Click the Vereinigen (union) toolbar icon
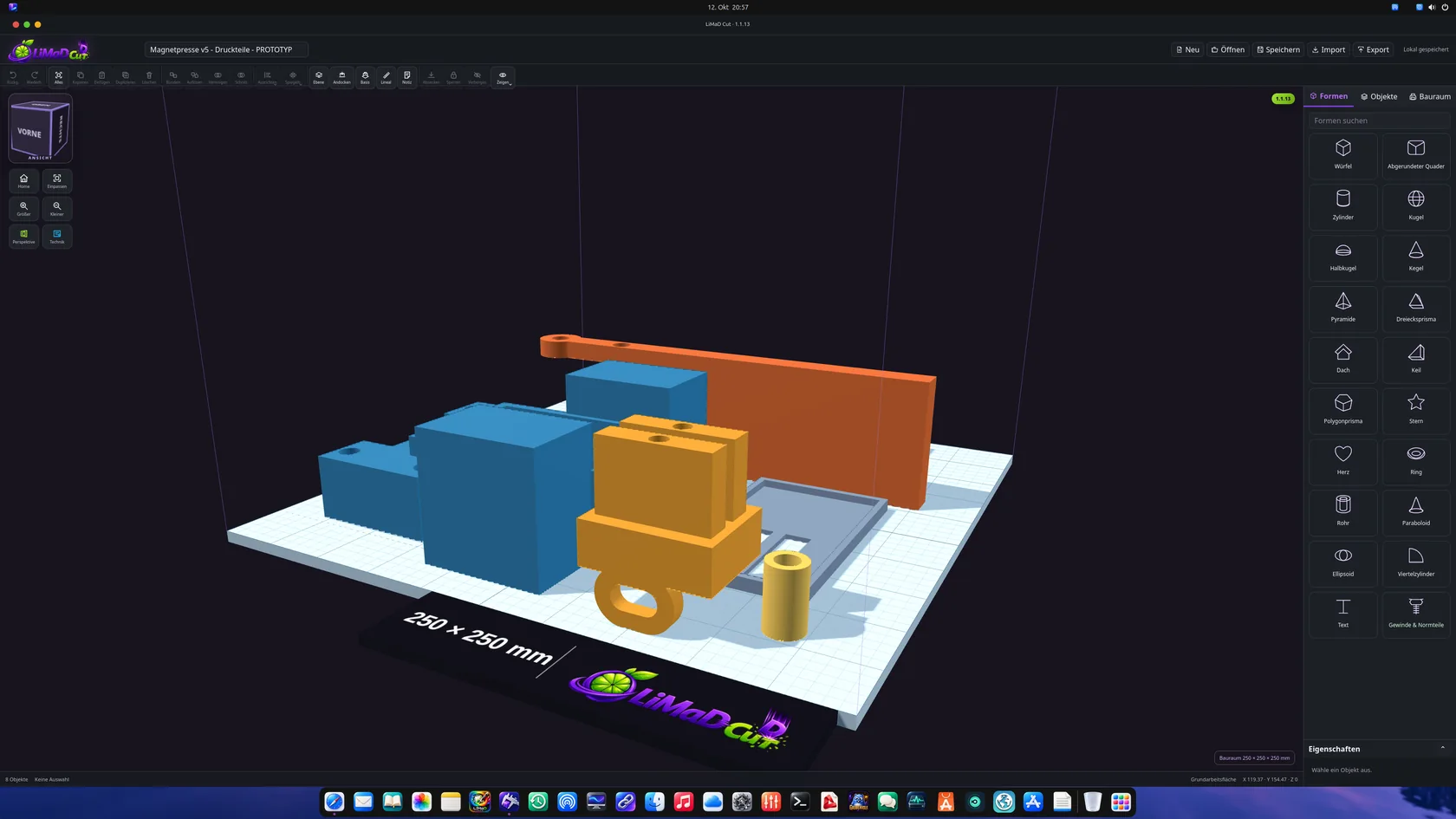This screenshot has height=819, width=1456. [x=218, y=77]
